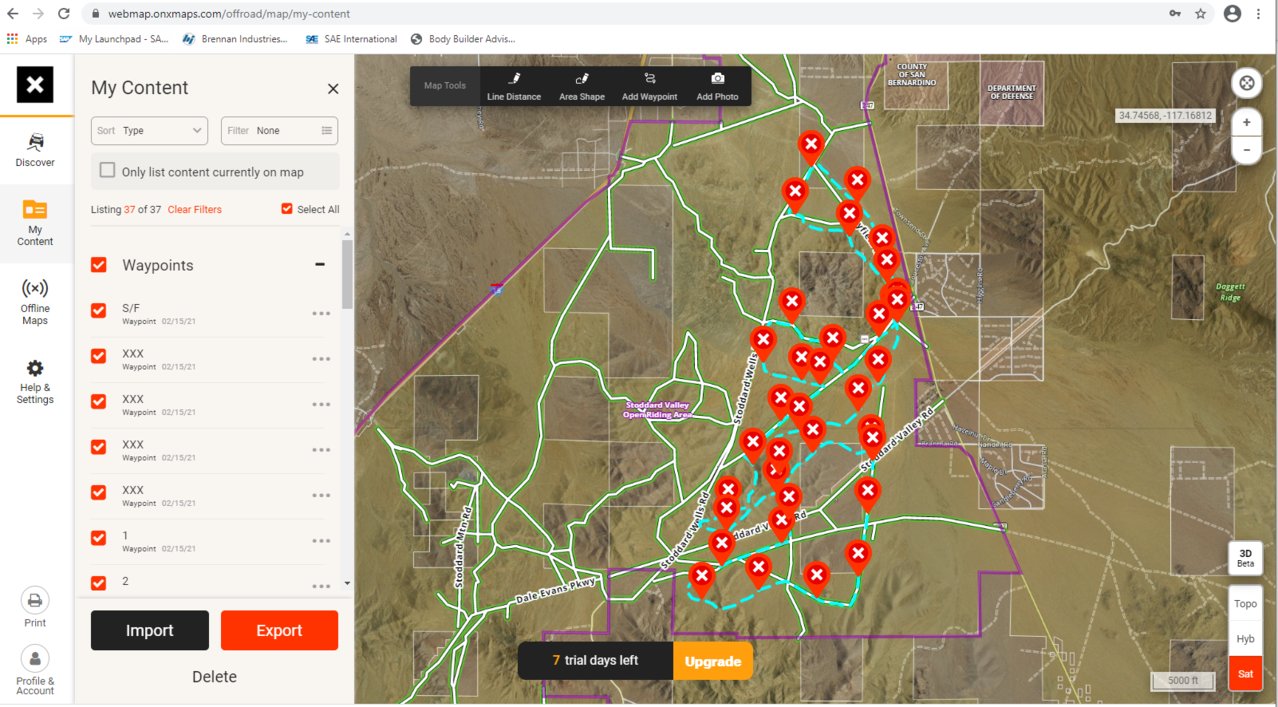Viewport: 1278px width, 707px height.
Task: Click Delete below Import
Action: [214, 677]
